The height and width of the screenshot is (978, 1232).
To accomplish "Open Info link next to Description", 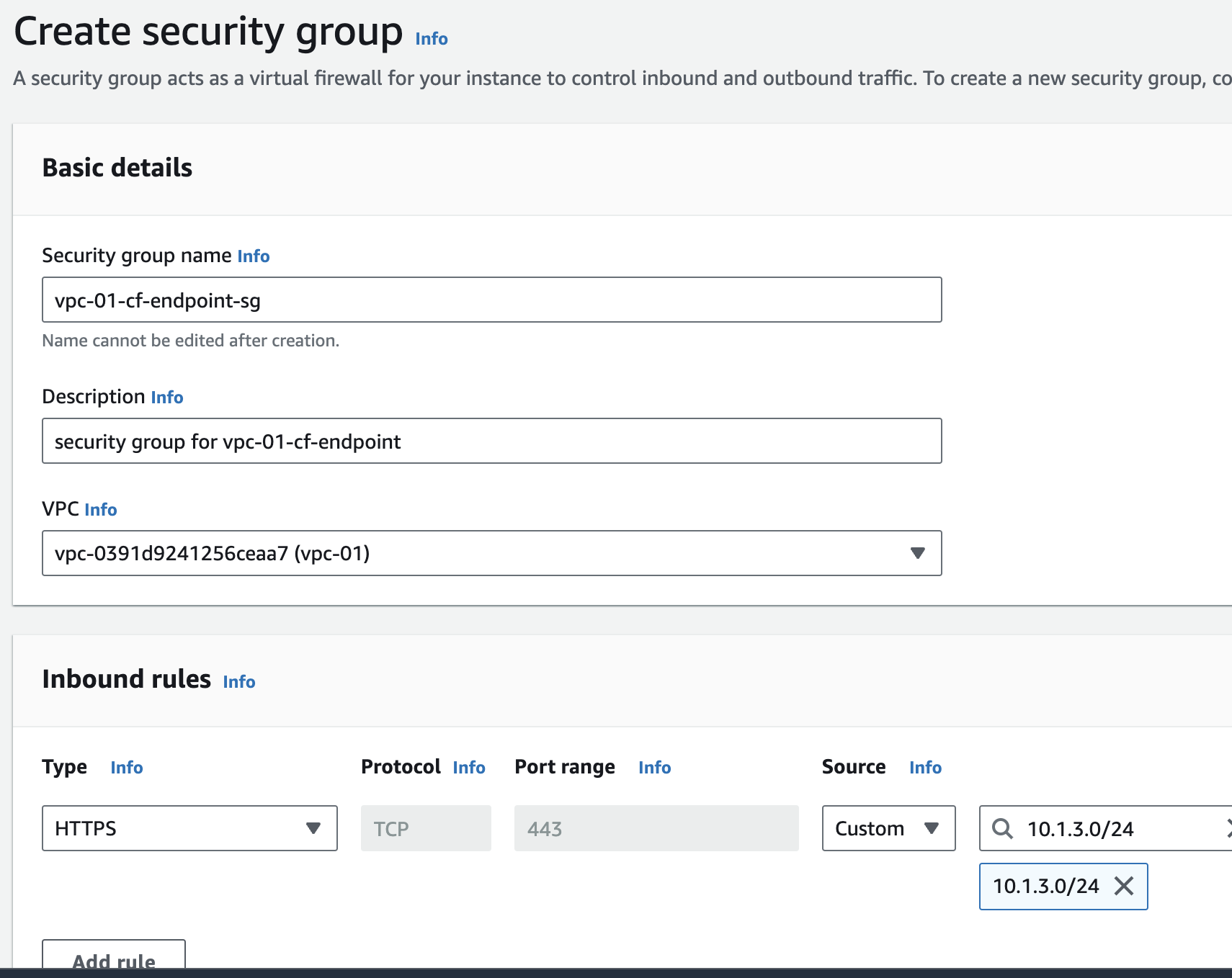I will (x=167, y=398).
